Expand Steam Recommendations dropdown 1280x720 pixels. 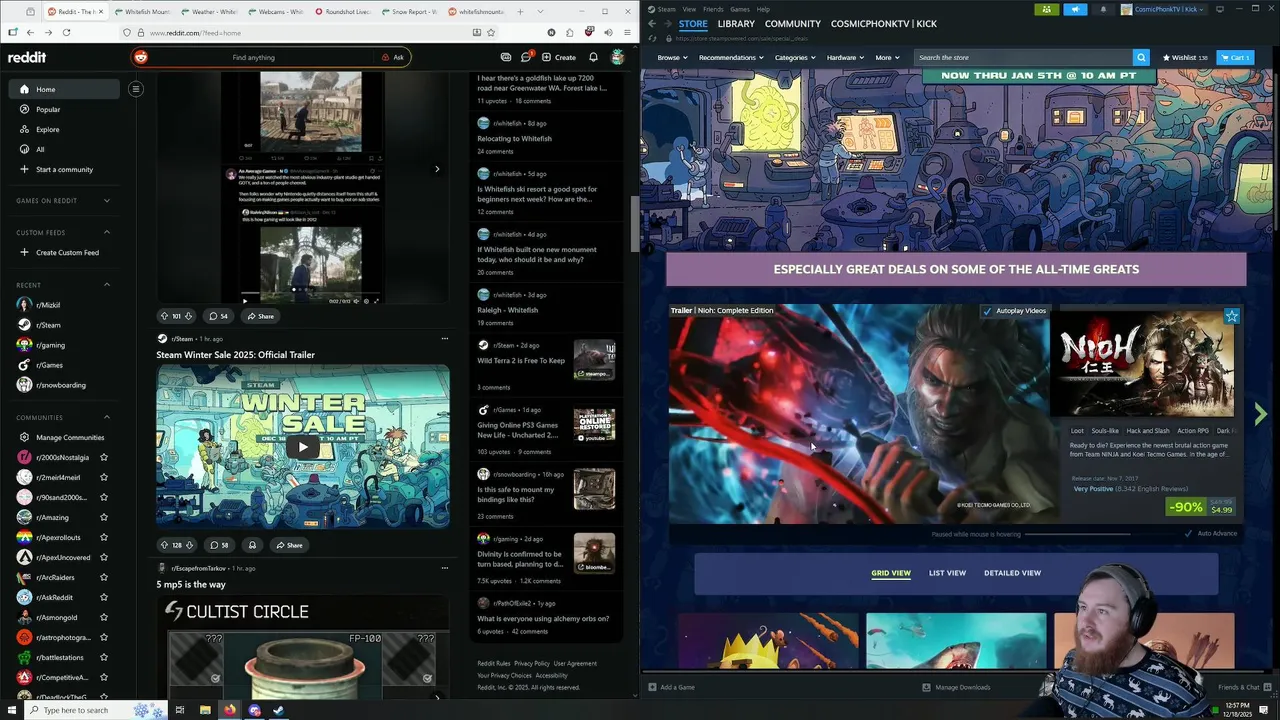pos(731,58)
